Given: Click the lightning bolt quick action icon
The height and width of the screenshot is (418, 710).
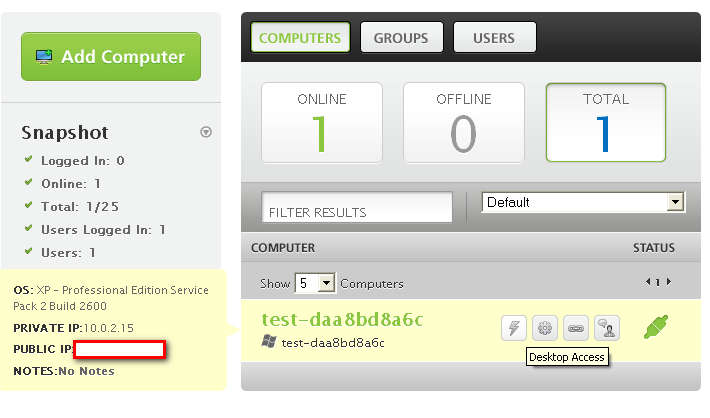Looking at the screenshot, I should coord(514,328).
